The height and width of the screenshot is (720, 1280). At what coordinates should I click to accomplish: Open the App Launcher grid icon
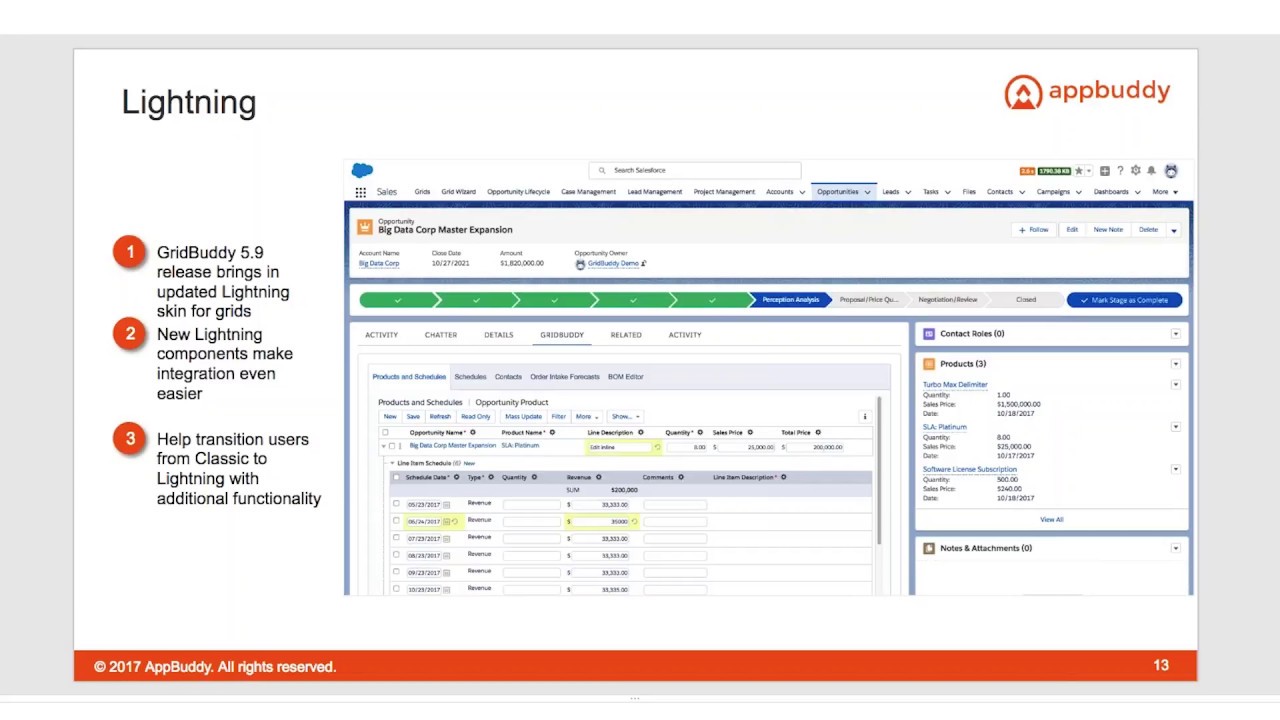click(x=360, y=192)
